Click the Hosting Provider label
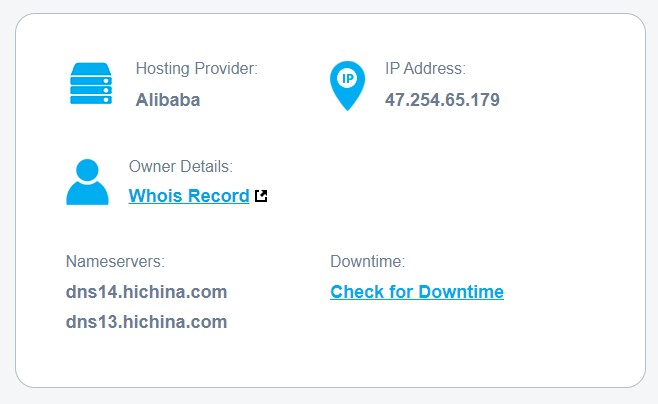The width and height of the screenshot is (658, 404). 197,68
